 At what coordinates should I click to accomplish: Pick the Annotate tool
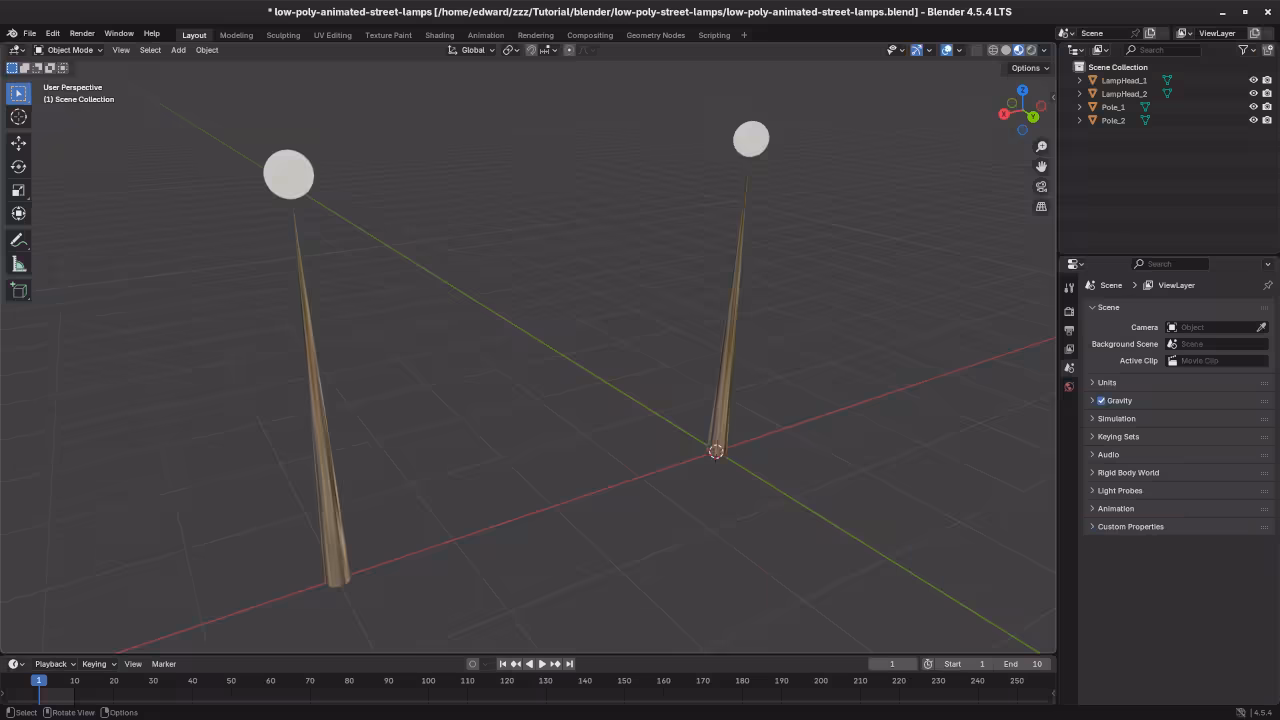pos(18,239)
